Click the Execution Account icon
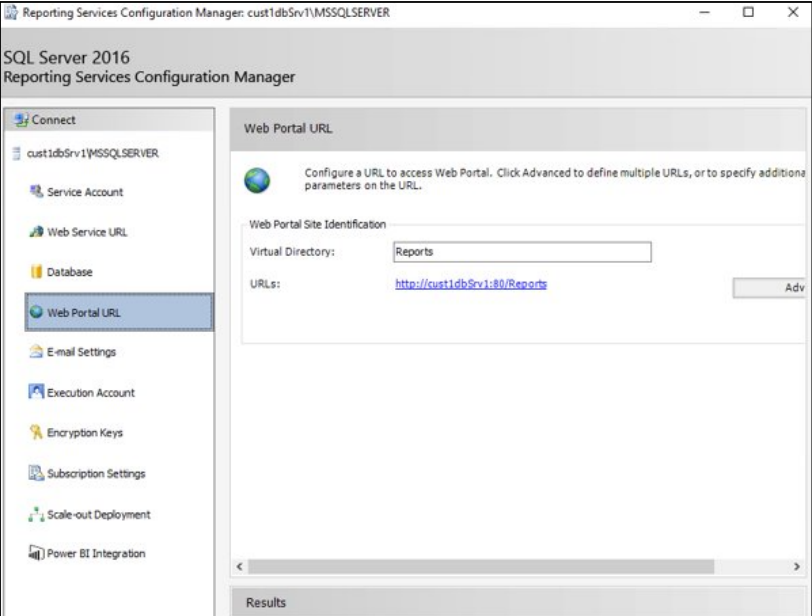 coord(36,392)
